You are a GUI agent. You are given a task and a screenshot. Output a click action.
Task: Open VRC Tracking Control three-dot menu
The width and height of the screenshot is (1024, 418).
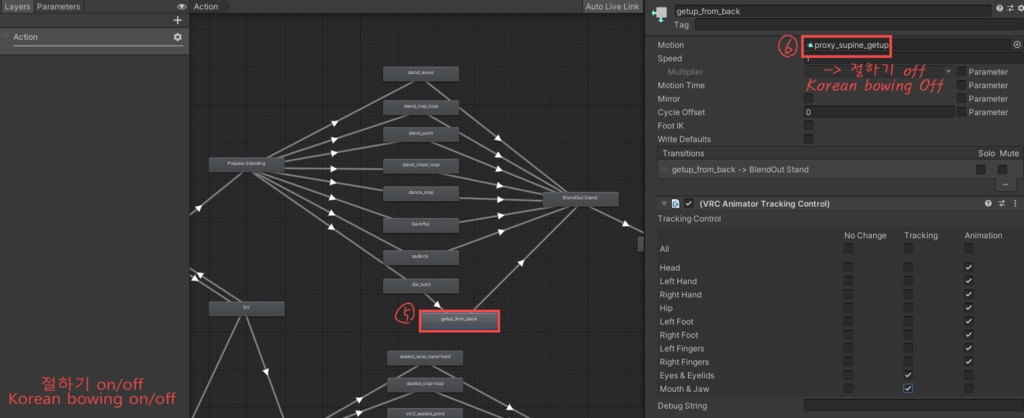1015,204
